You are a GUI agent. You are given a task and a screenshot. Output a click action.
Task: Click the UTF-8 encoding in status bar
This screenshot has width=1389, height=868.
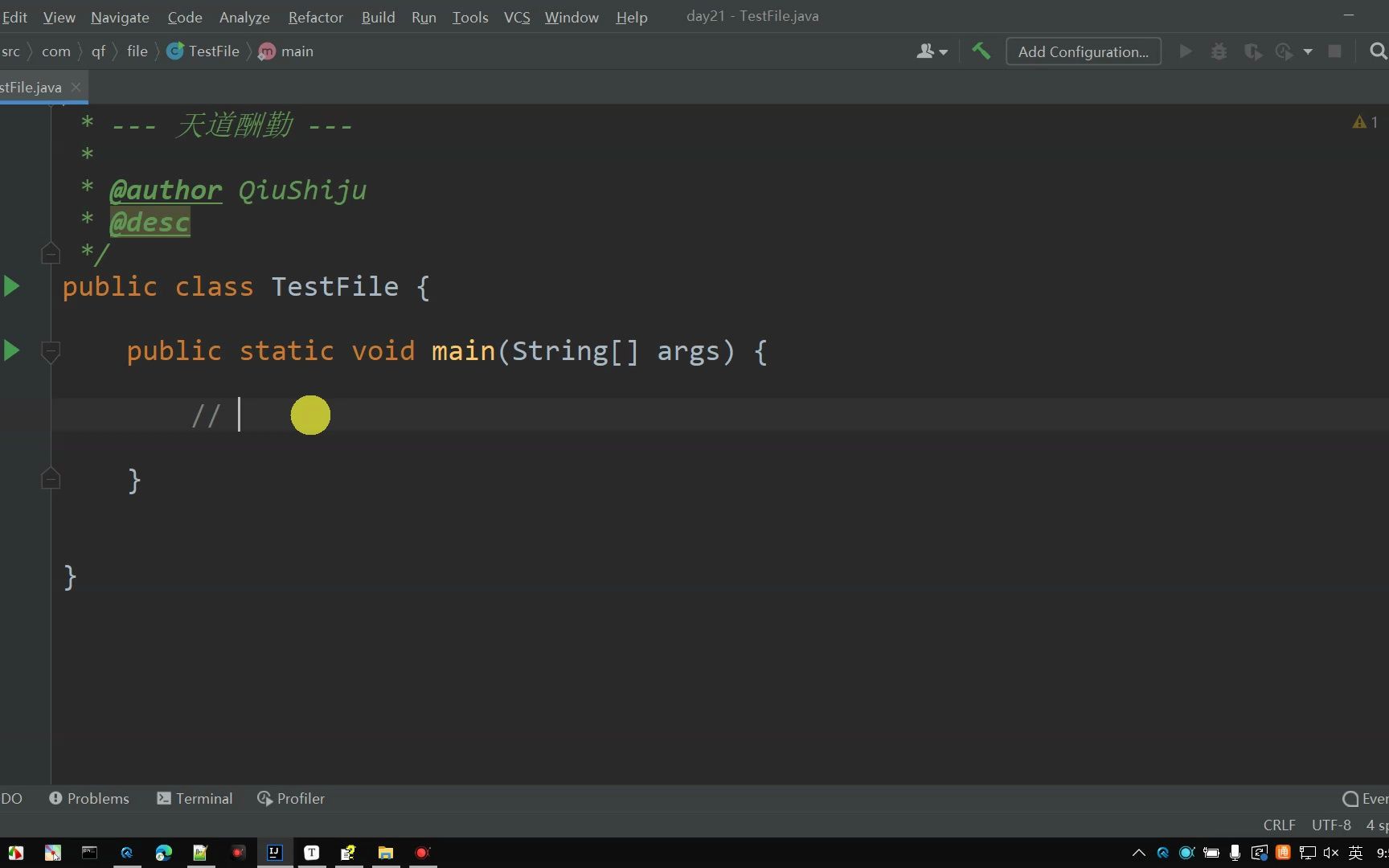1331,825
